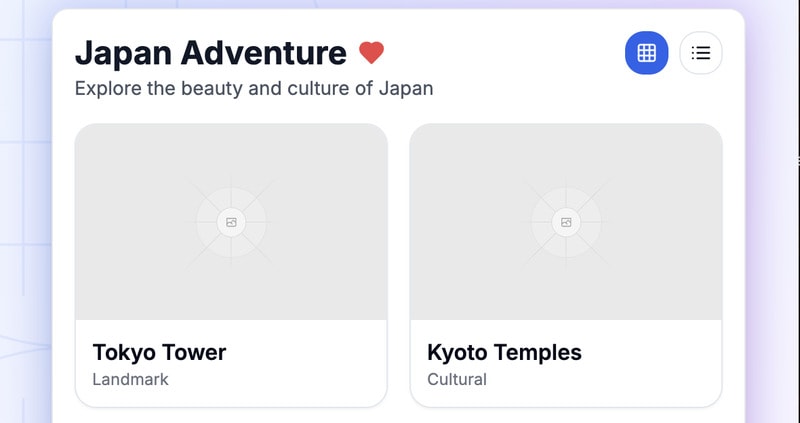Select the Japan Adventure heading
800x423 pixels.
pos(211,53)
